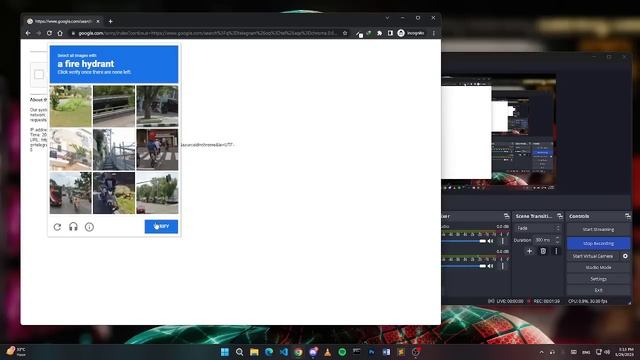This screenshot has width=640, height=360.
Task: Reload the CAPTCHA challenge with the refresh icon
Action: [57, 227]
